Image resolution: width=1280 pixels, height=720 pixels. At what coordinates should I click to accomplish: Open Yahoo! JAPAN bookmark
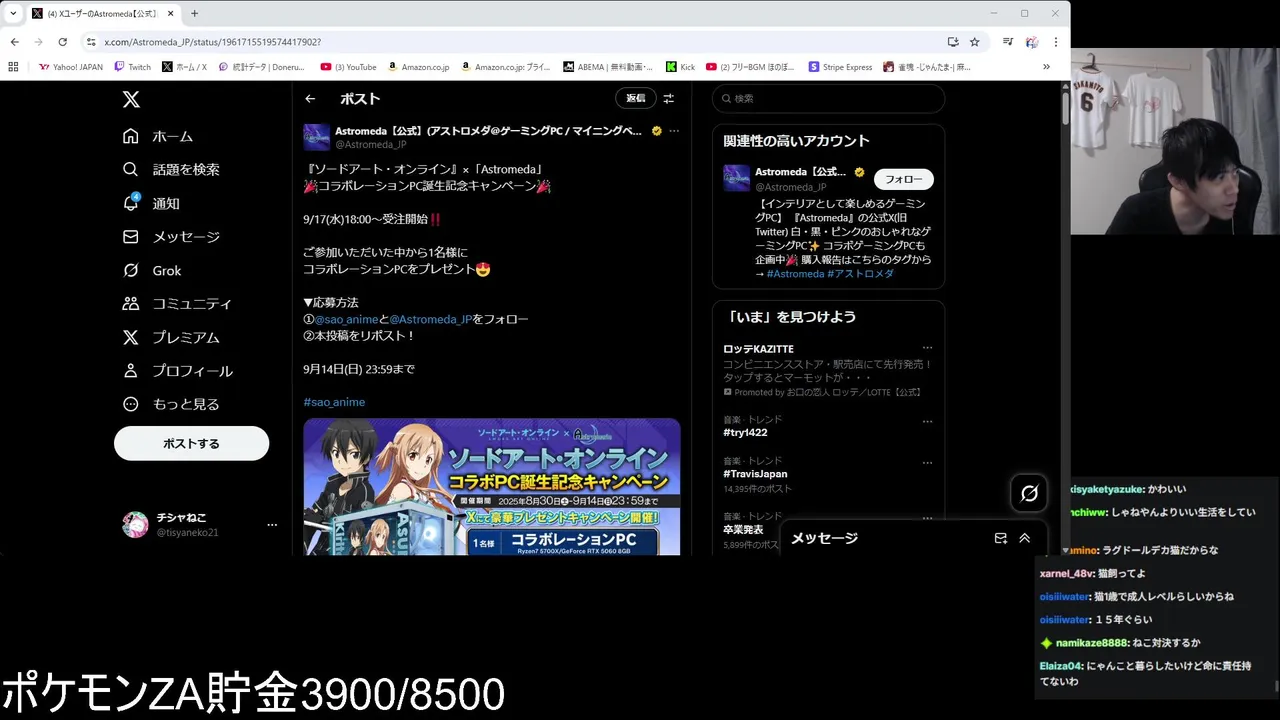tap(70, 67)
